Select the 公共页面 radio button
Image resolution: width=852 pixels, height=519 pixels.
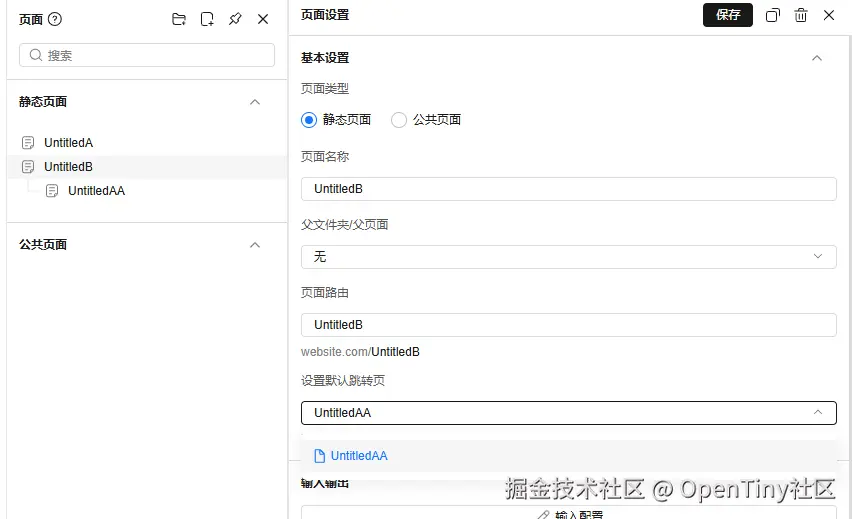[399, 120]
